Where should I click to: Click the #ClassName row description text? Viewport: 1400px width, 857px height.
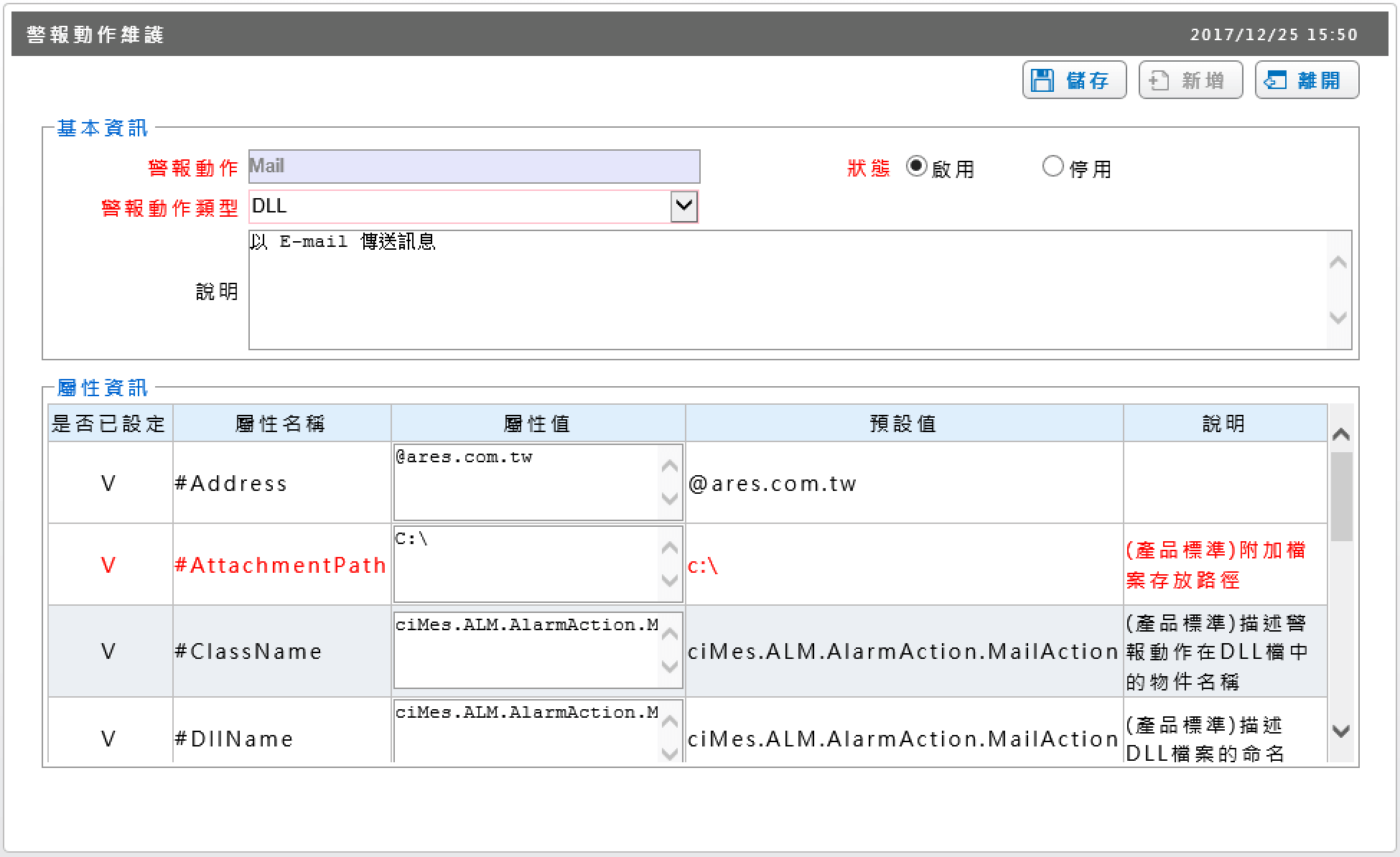[1218, 652]
